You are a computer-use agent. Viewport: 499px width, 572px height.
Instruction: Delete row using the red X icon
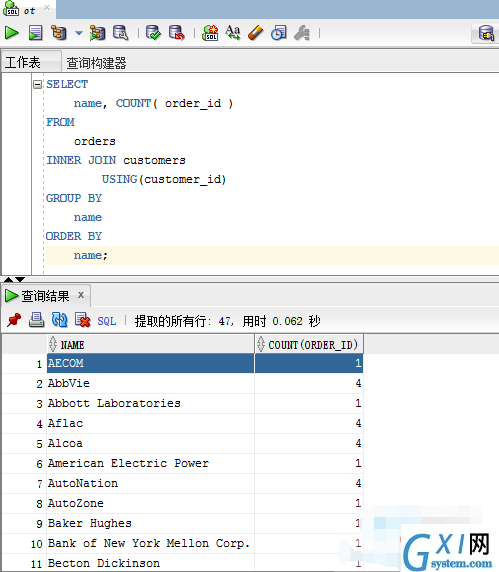82,320
